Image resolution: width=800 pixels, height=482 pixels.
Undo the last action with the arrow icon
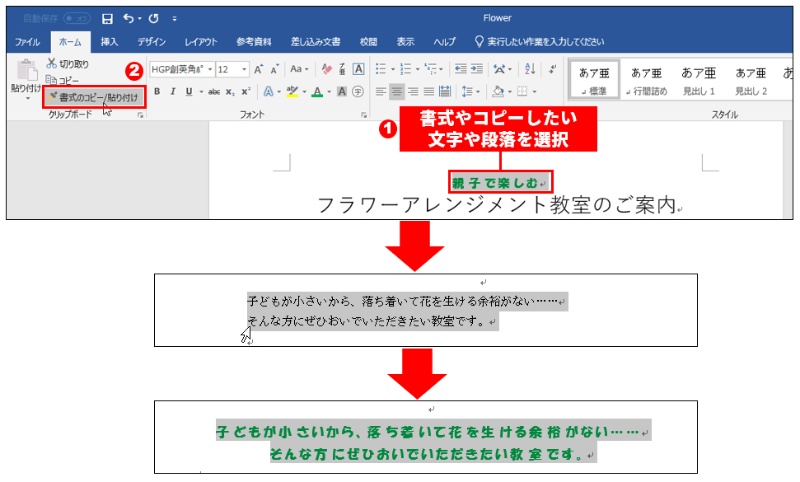[128, 18]
